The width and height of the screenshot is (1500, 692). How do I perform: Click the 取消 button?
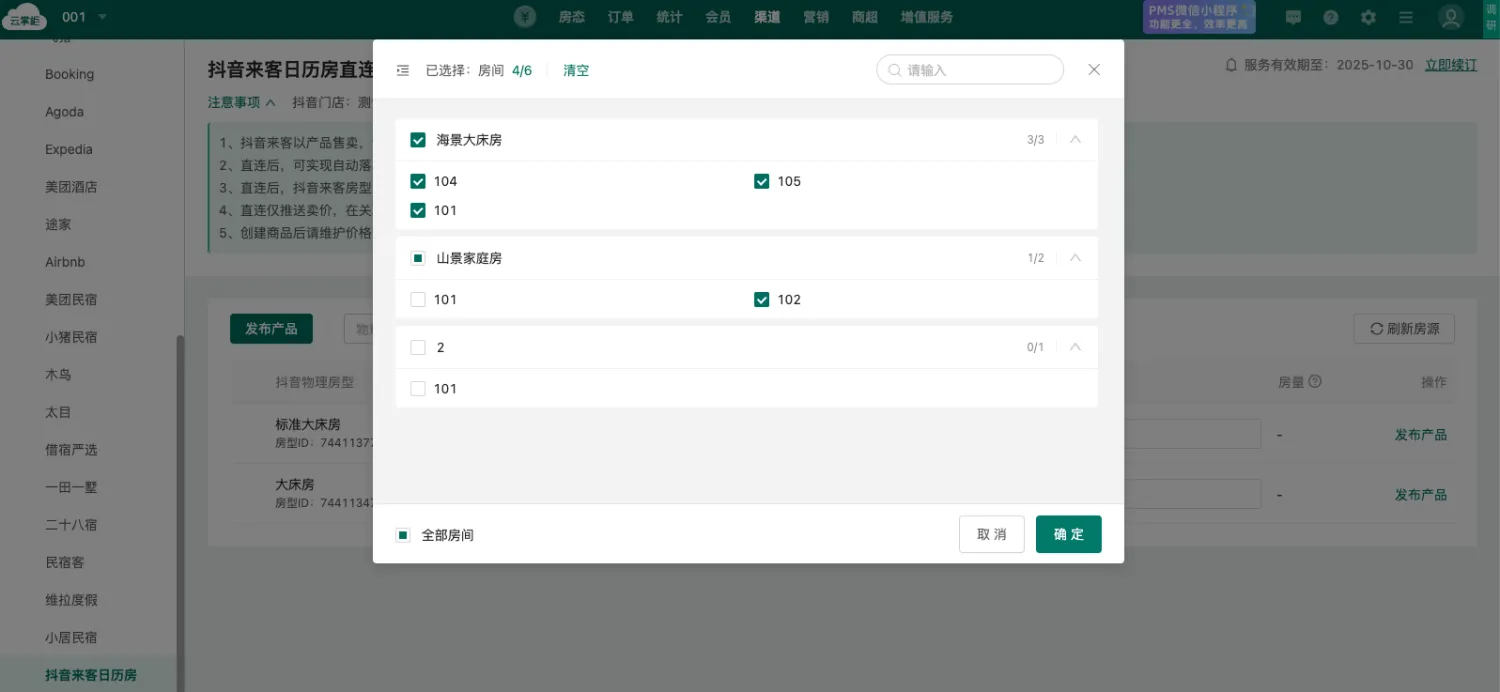coord(992,534)
